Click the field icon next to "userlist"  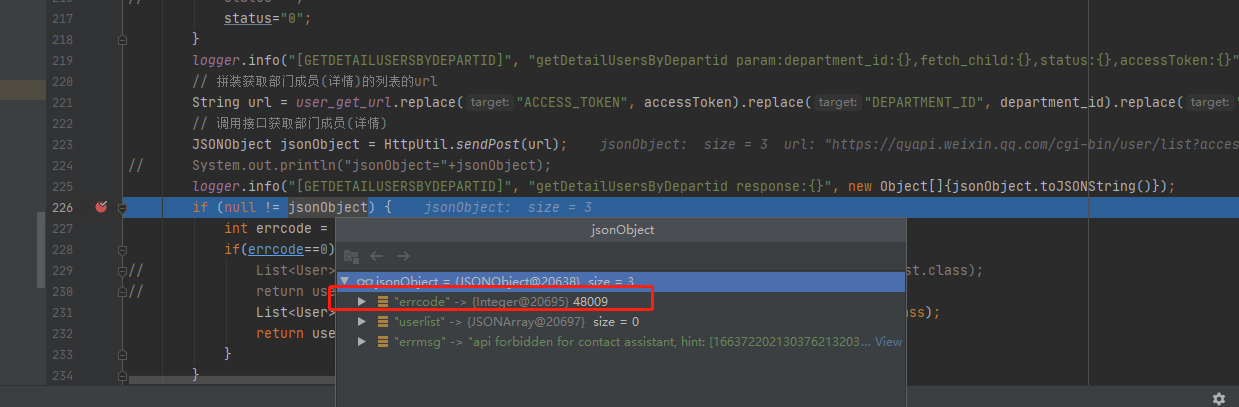(x=383, y=322)
